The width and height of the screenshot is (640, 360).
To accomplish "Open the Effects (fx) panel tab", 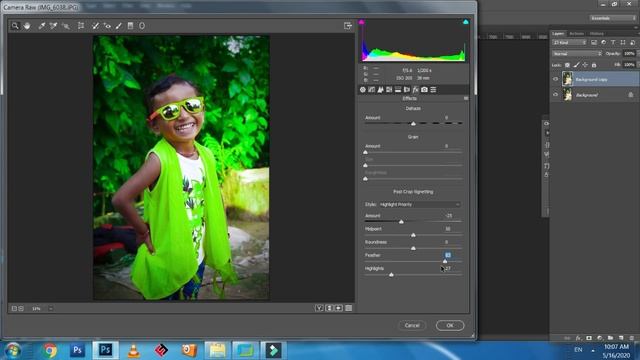I will [416, 89].
